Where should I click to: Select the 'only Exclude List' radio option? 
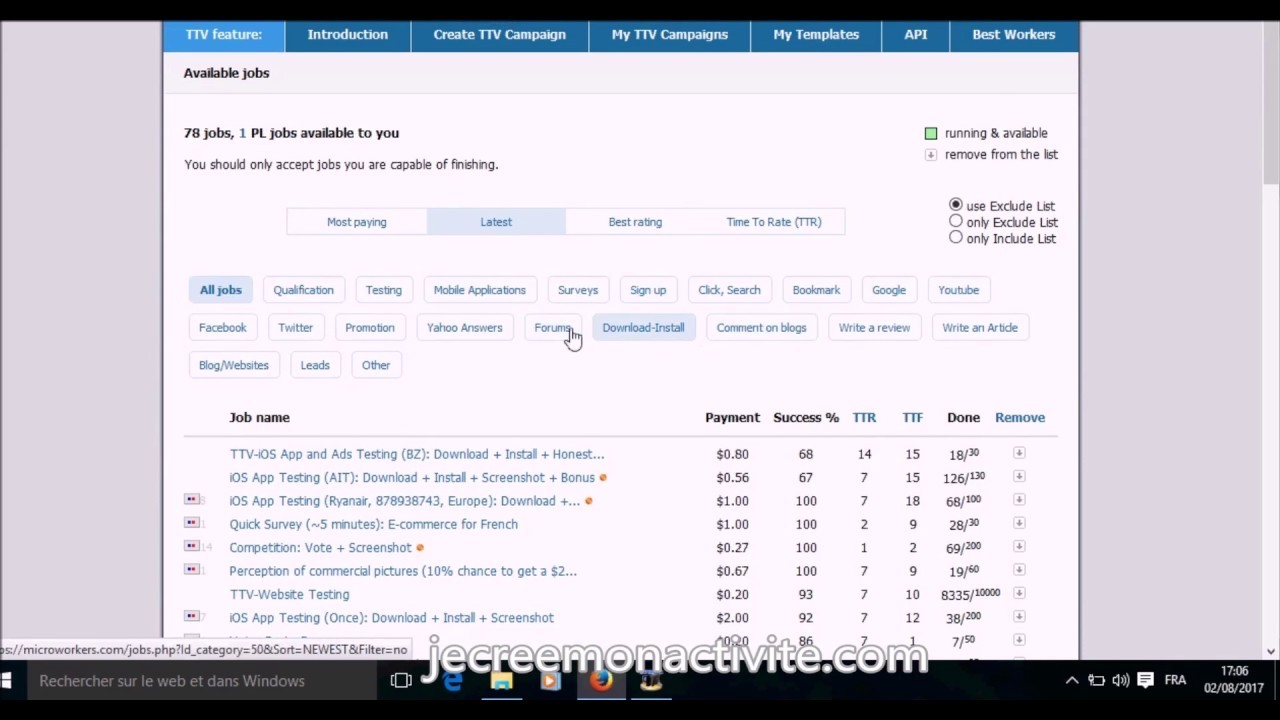pyautogui.click(x=956, y=221)
